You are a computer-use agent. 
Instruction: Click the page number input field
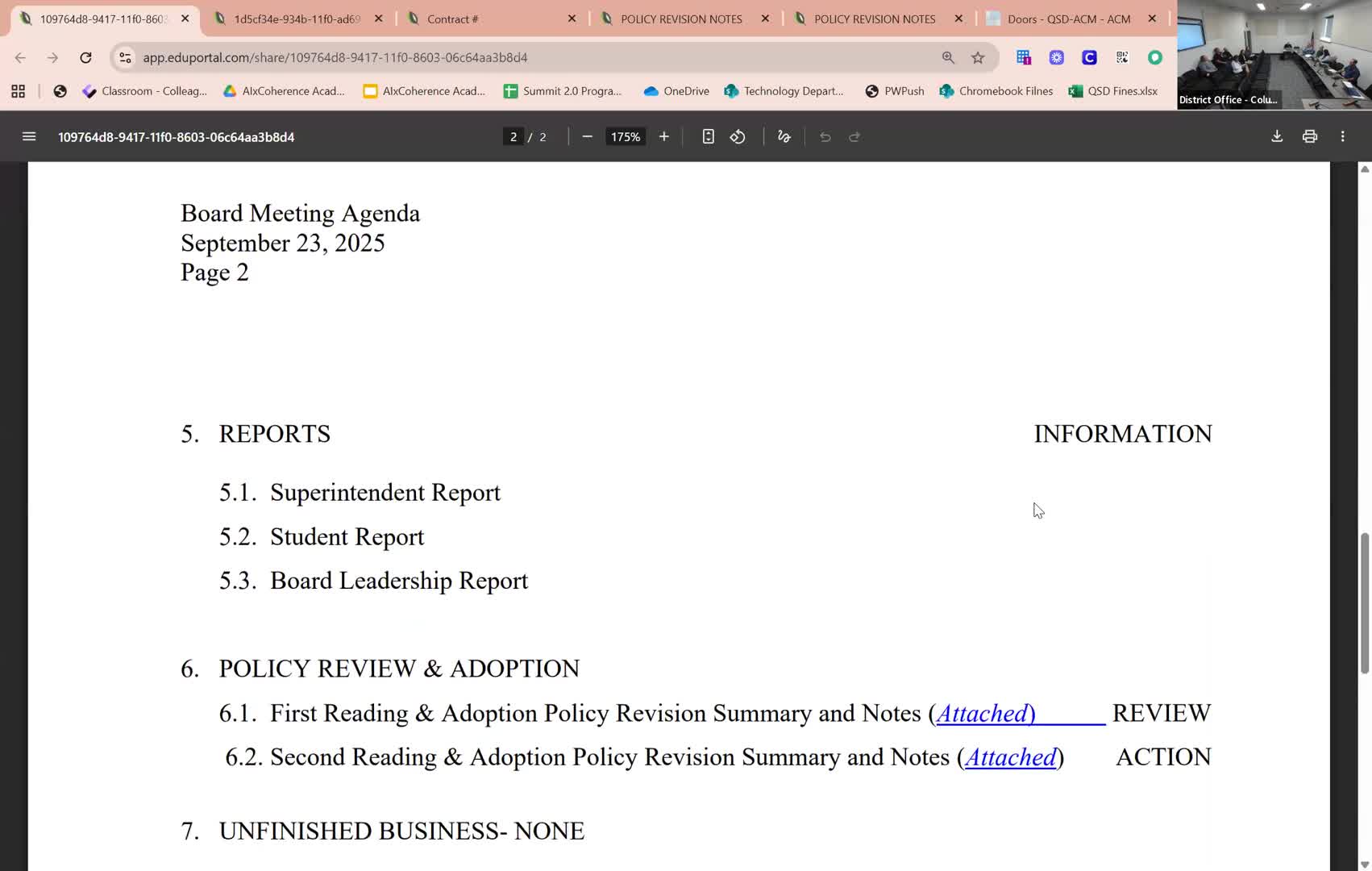pyautogui.click(x=513, y=137)
